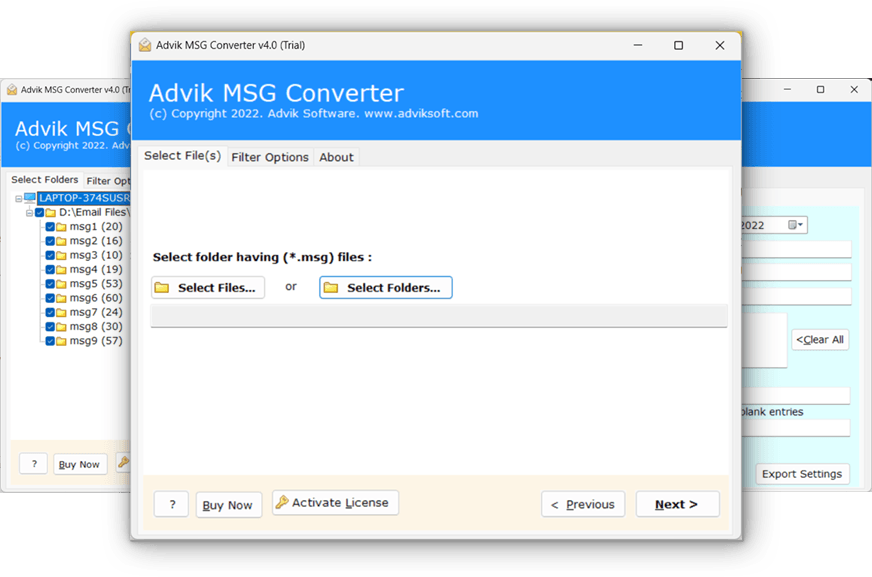
Task: Click the msg8 folder icon
Action: point(61,327)
